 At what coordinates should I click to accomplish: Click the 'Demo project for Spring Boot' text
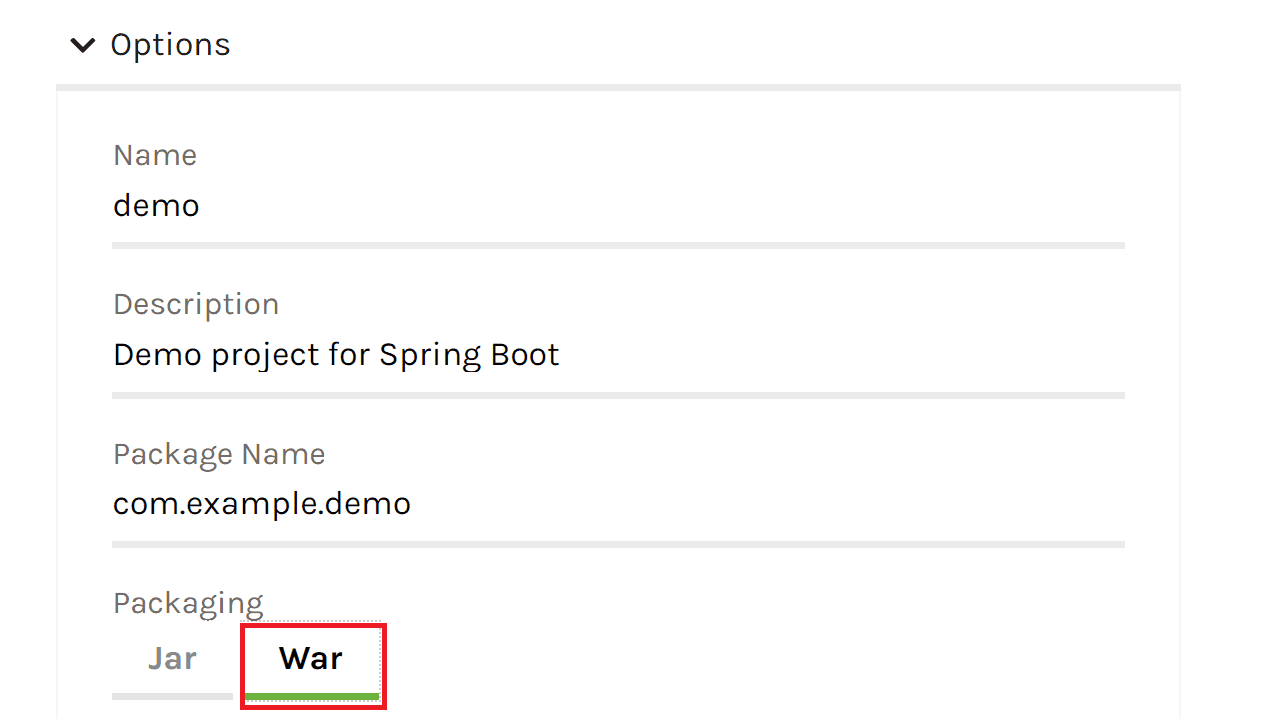tap(336, 355)
